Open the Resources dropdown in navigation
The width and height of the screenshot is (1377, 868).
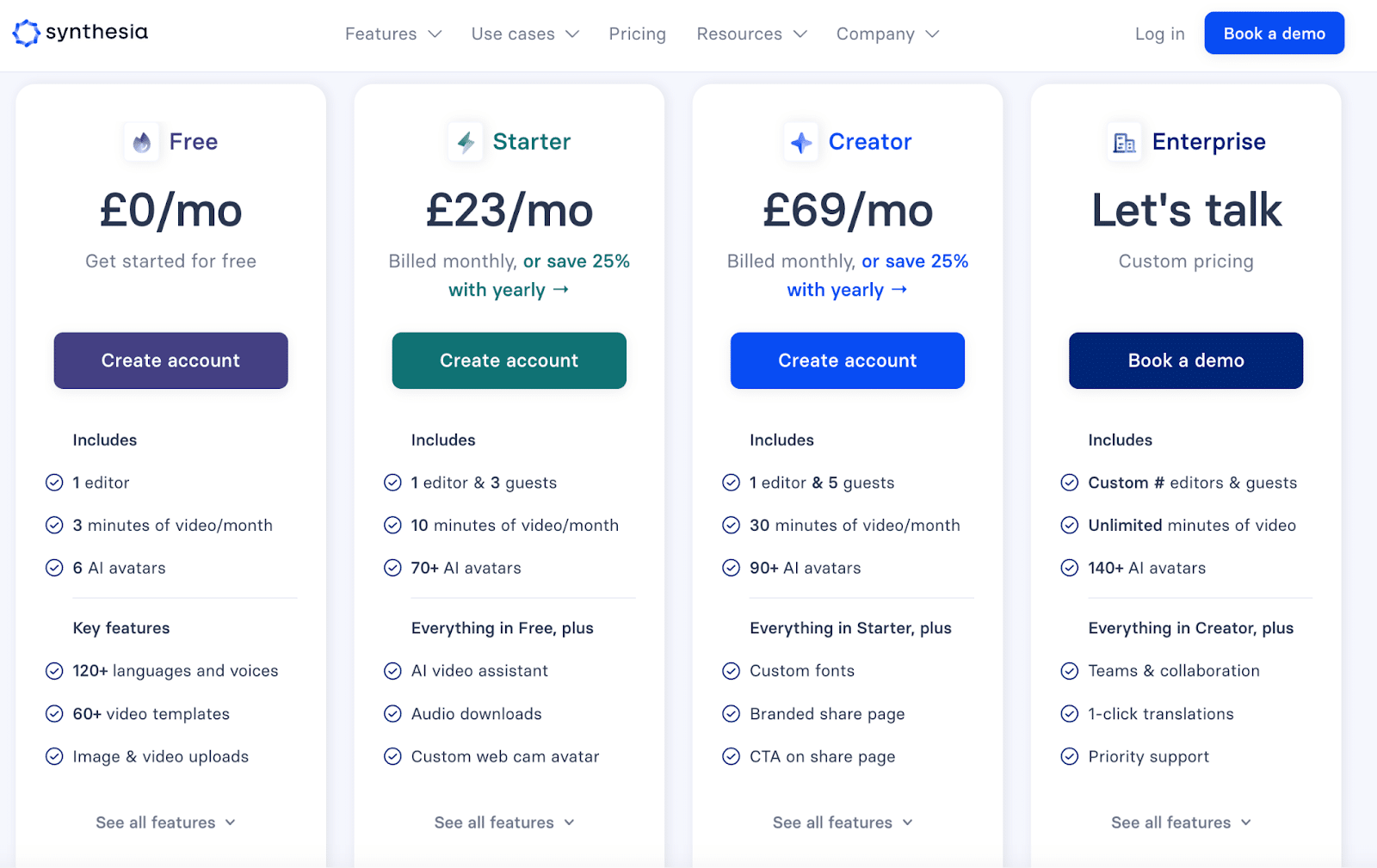click(752, 34)
